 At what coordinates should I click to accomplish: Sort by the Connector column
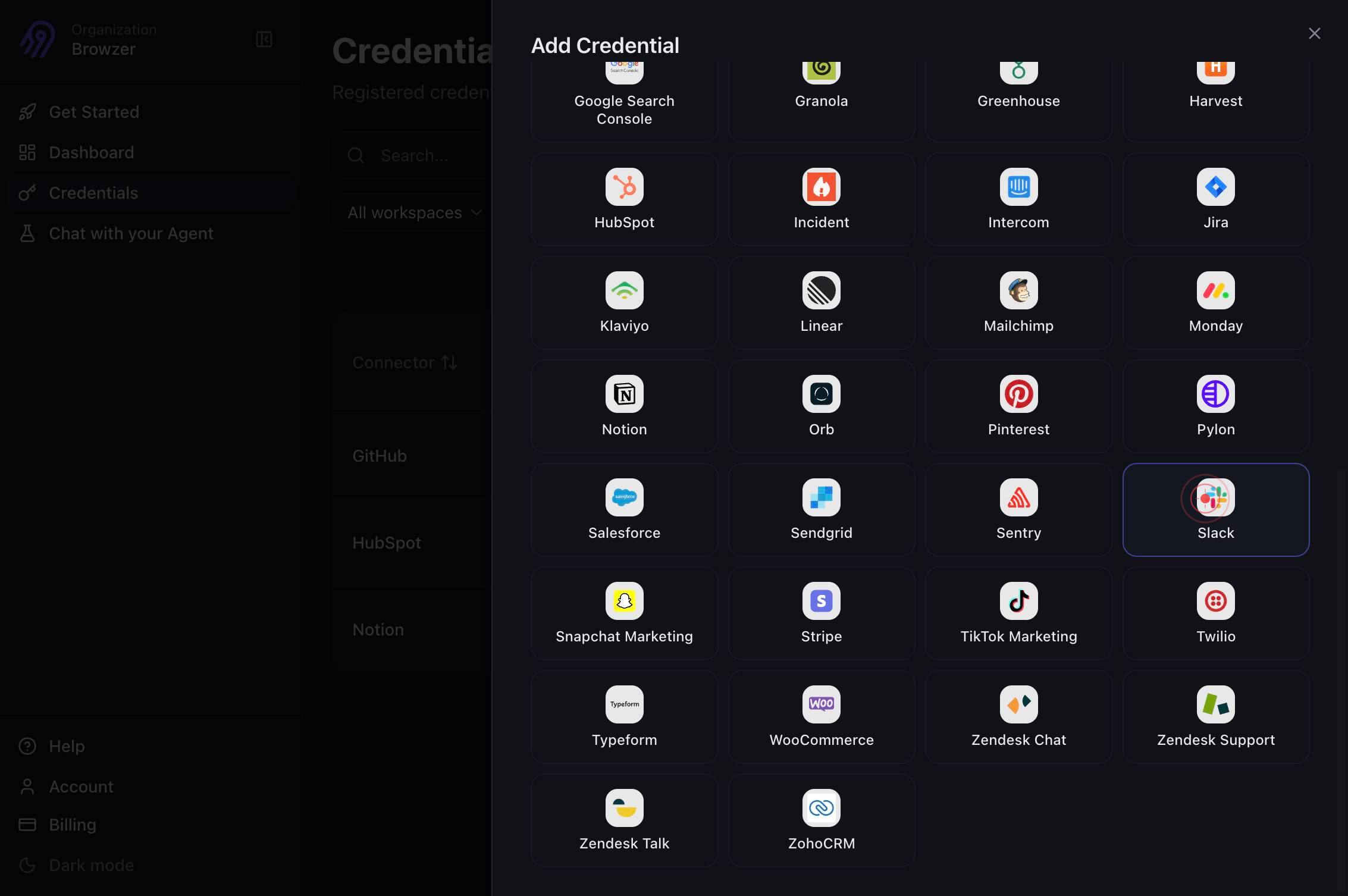point(405,362)
